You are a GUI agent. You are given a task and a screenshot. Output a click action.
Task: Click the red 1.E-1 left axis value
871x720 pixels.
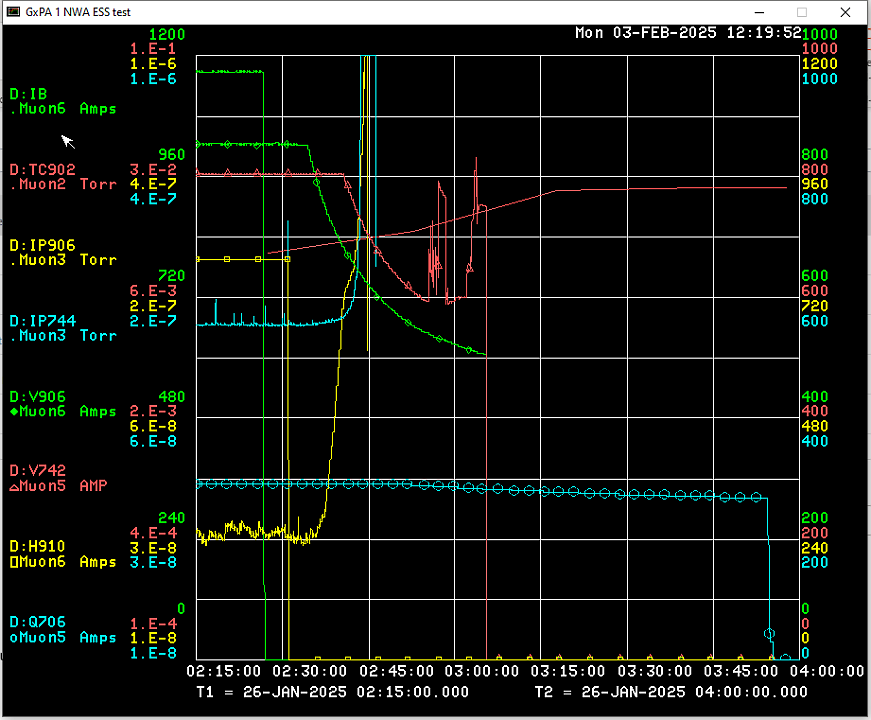tap(153, 49)
